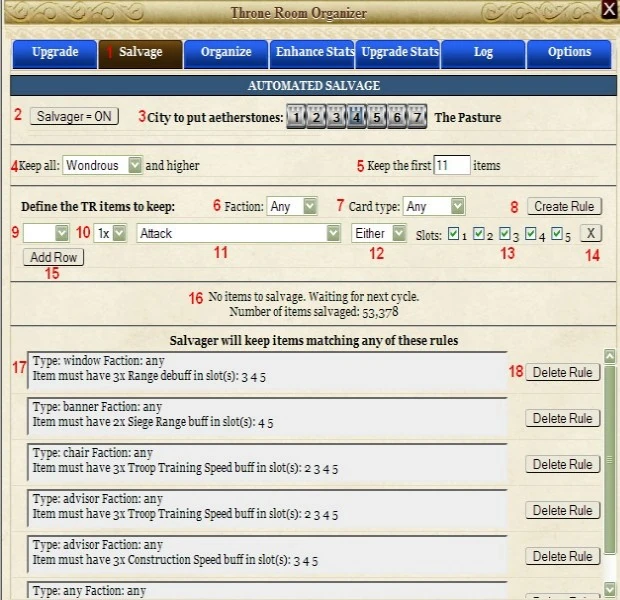Disable slot 5 checkbox
This screenshot has width=620, height=600.
click(557, 234)
